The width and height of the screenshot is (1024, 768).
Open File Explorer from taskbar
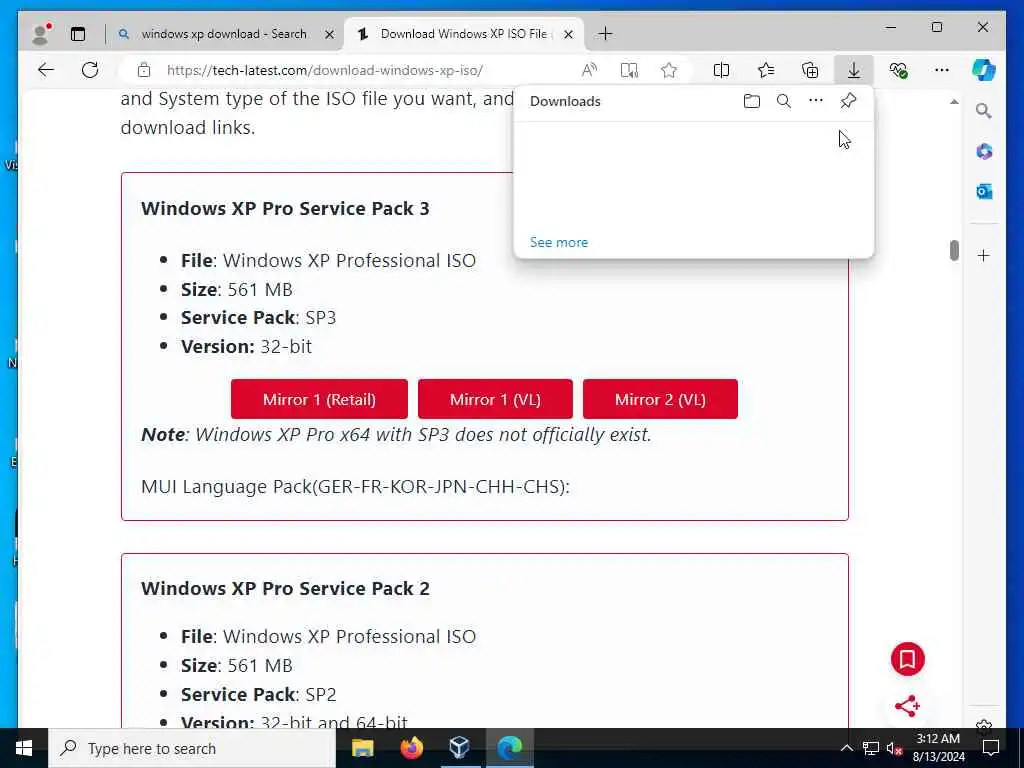(x=362, y=748)
